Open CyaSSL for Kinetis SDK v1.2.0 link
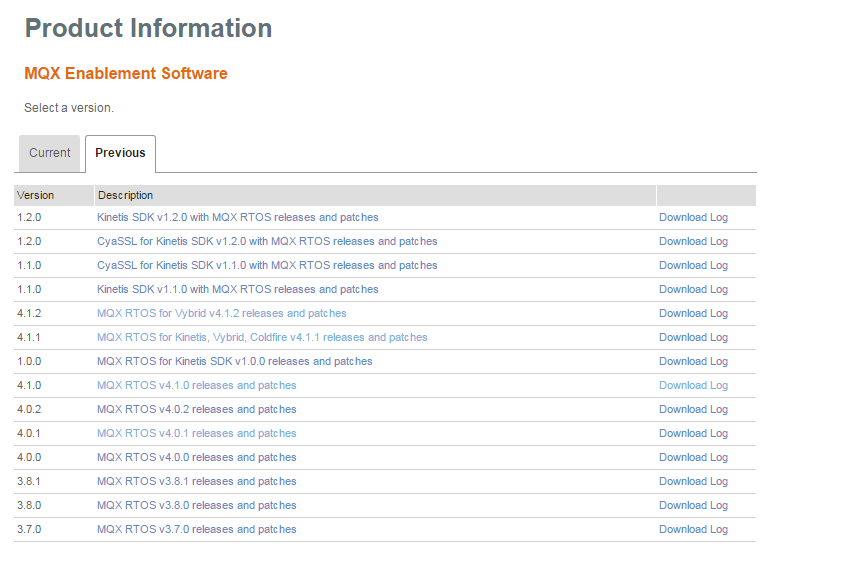The width and height of the screenshot is (853, 577). pos(267,241)
